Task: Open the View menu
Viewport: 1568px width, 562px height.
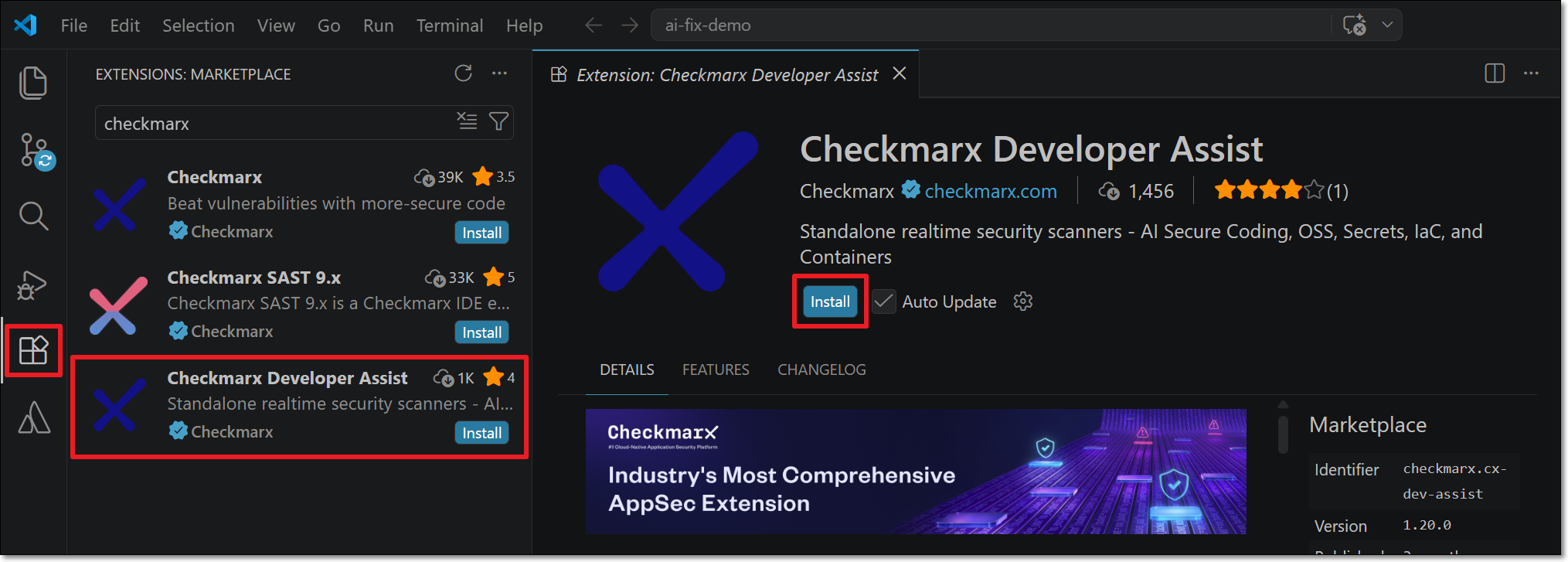Action: tap(276, 26)
